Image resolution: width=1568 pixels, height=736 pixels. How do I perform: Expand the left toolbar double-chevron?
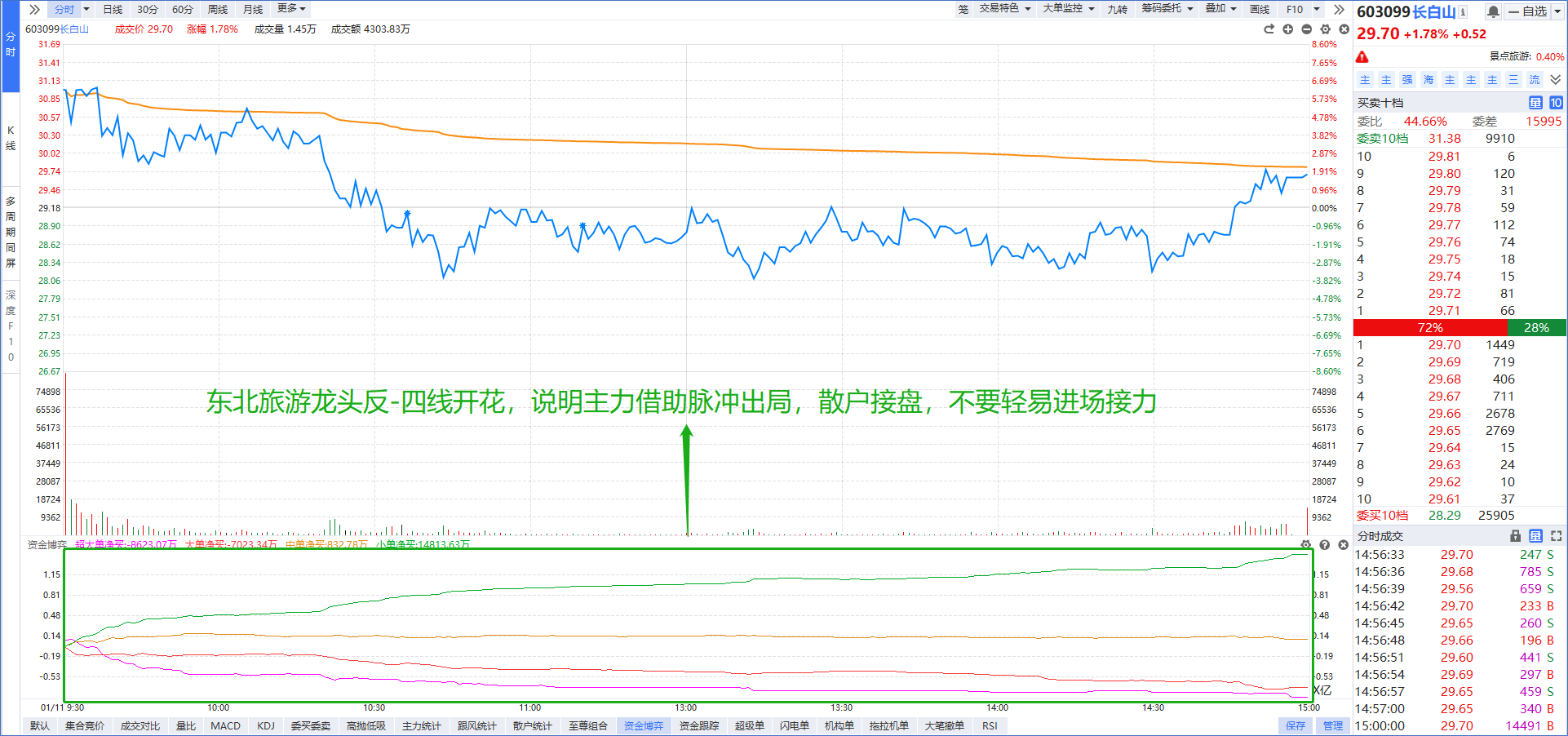tap(34, 10)
